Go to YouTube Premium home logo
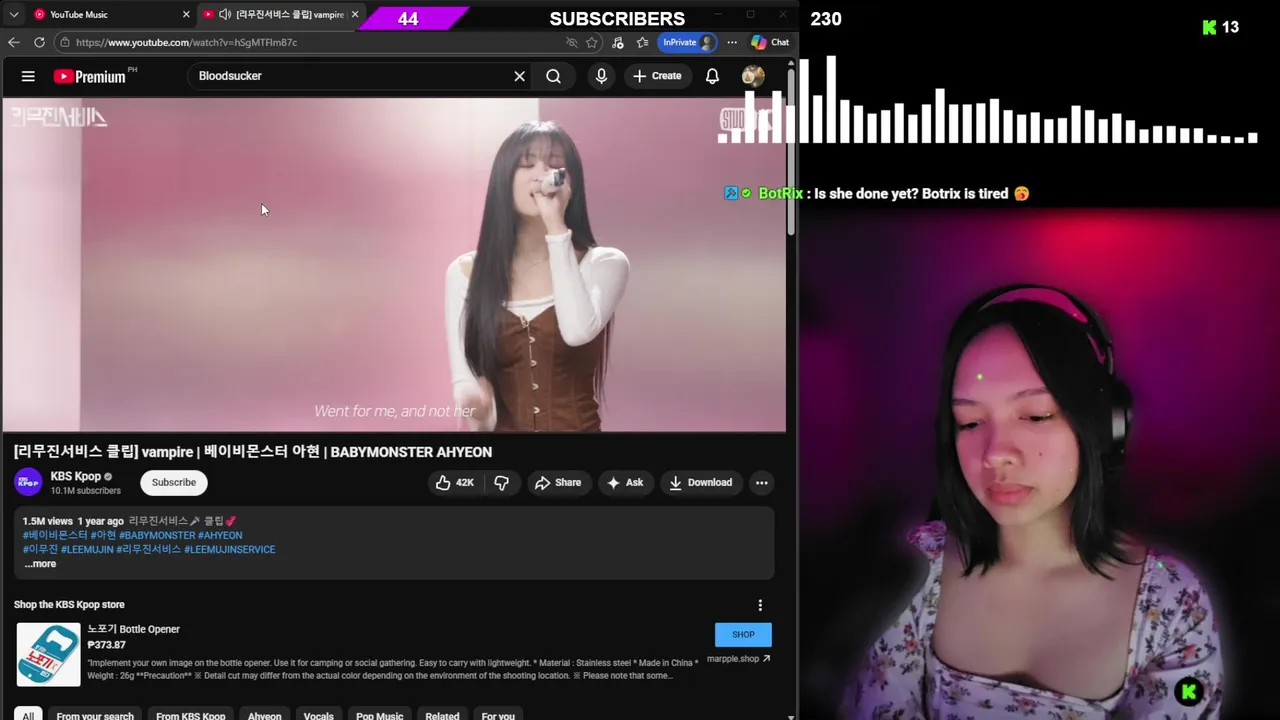The width and height of the screenshot is (1280, 720). coord(90,76)
